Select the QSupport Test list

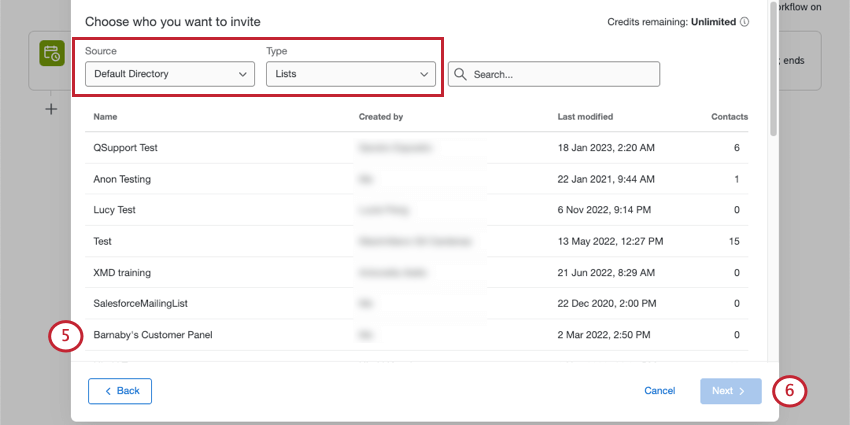click(126, 147)
